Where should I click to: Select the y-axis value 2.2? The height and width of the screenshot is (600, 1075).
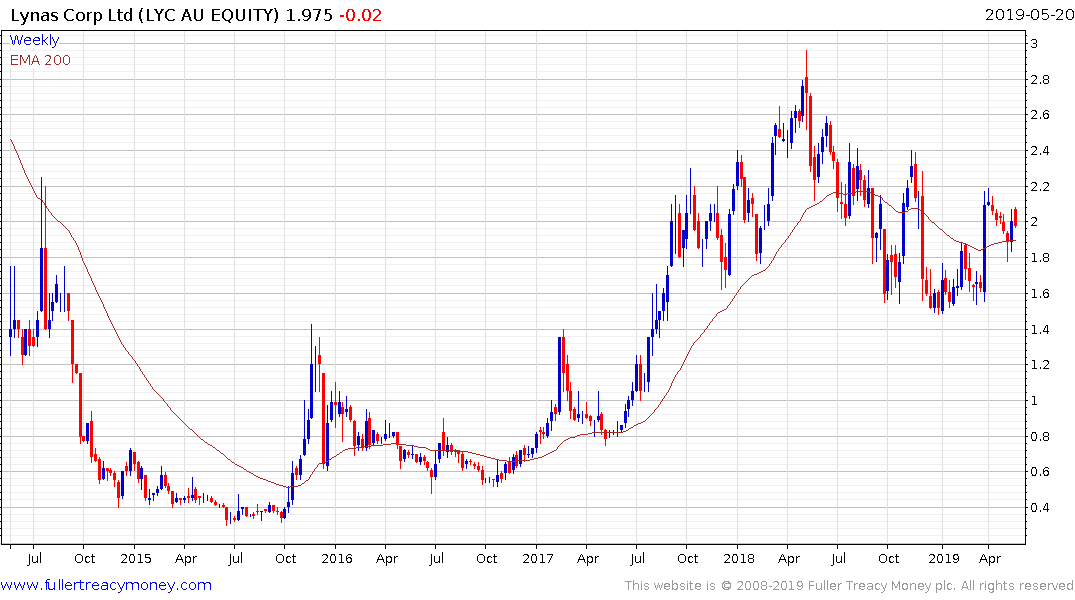pos(1040,187)
